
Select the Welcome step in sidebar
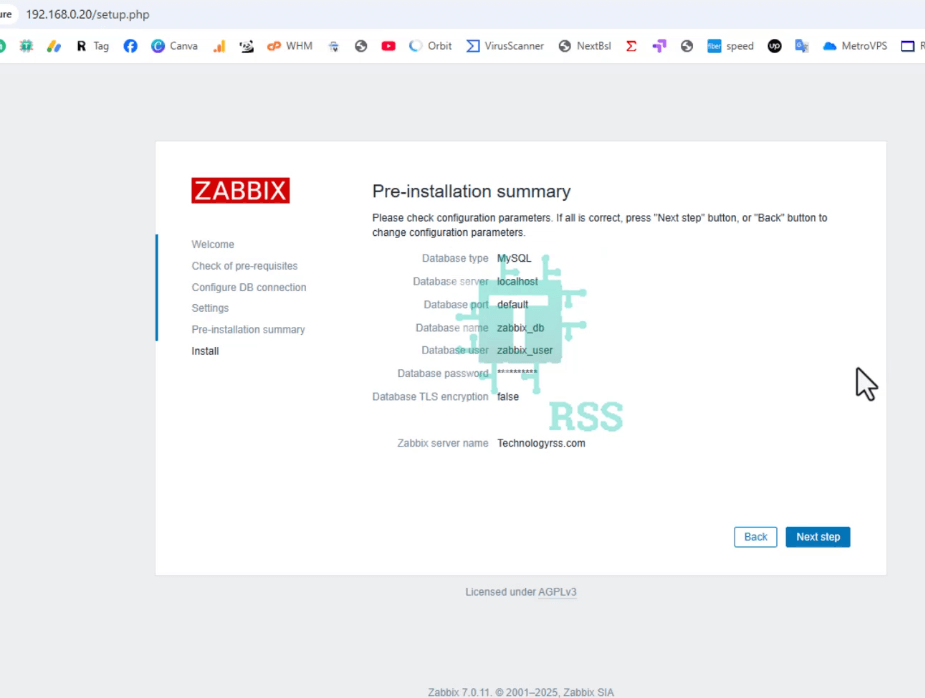213,244
